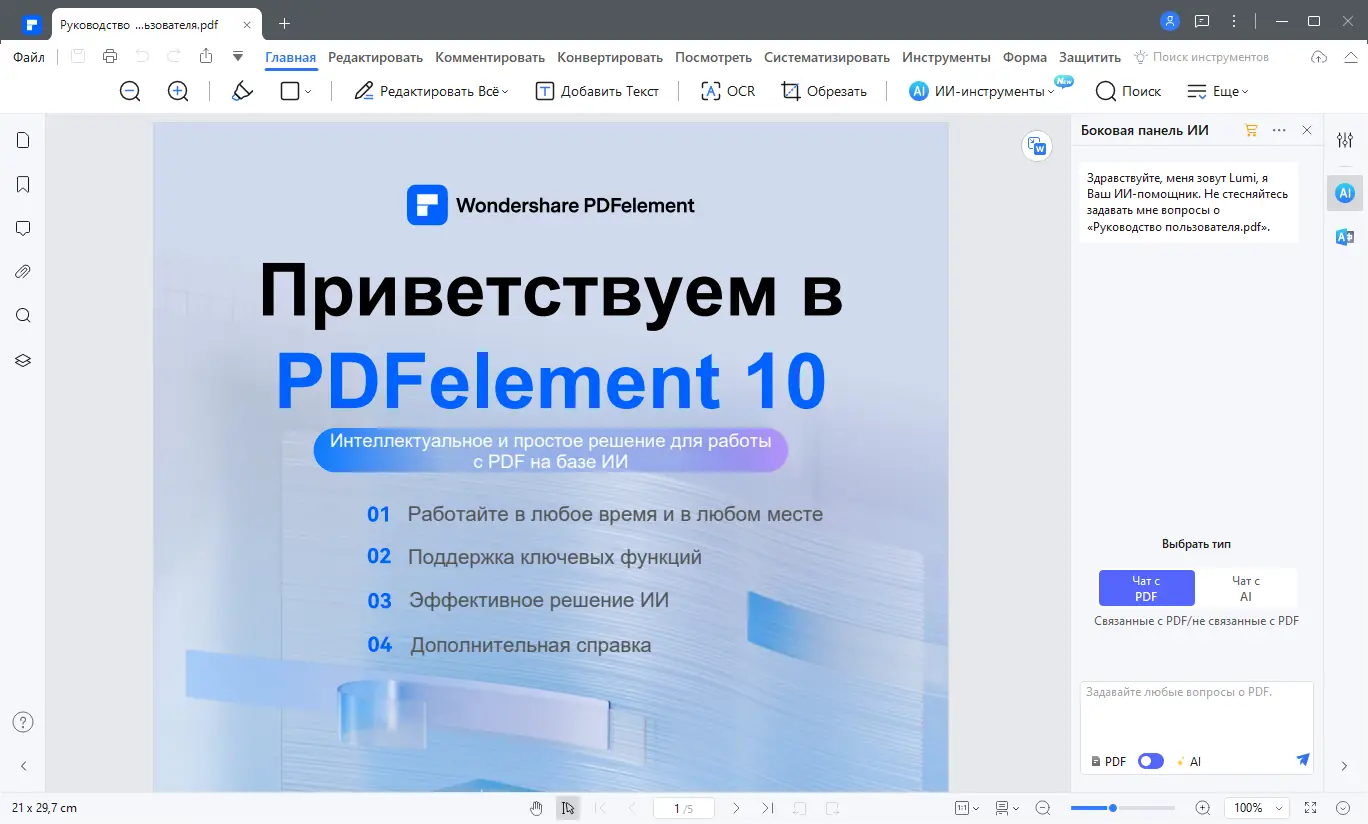Open the Bookmarks panel in left sidebar

(x=22, y=184)
